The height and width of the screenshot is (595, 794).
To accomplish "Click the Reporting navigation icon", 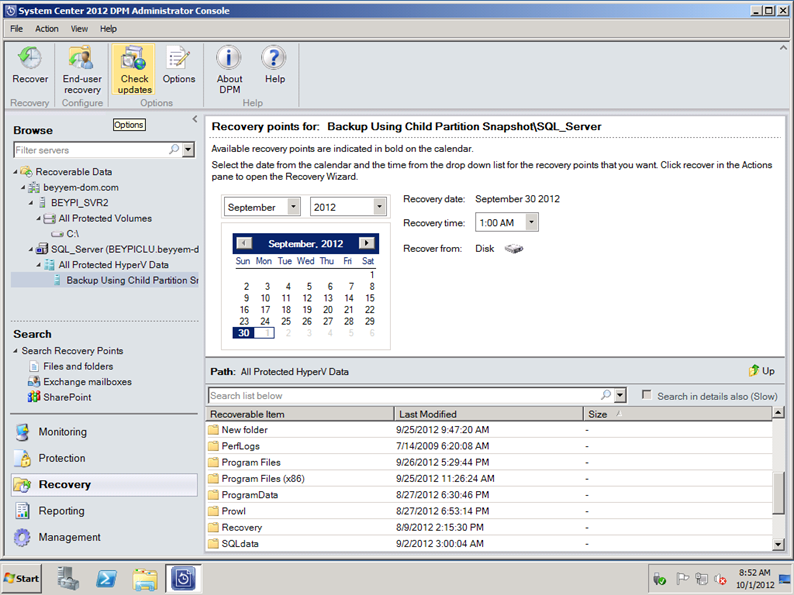I will pos(22,511).
